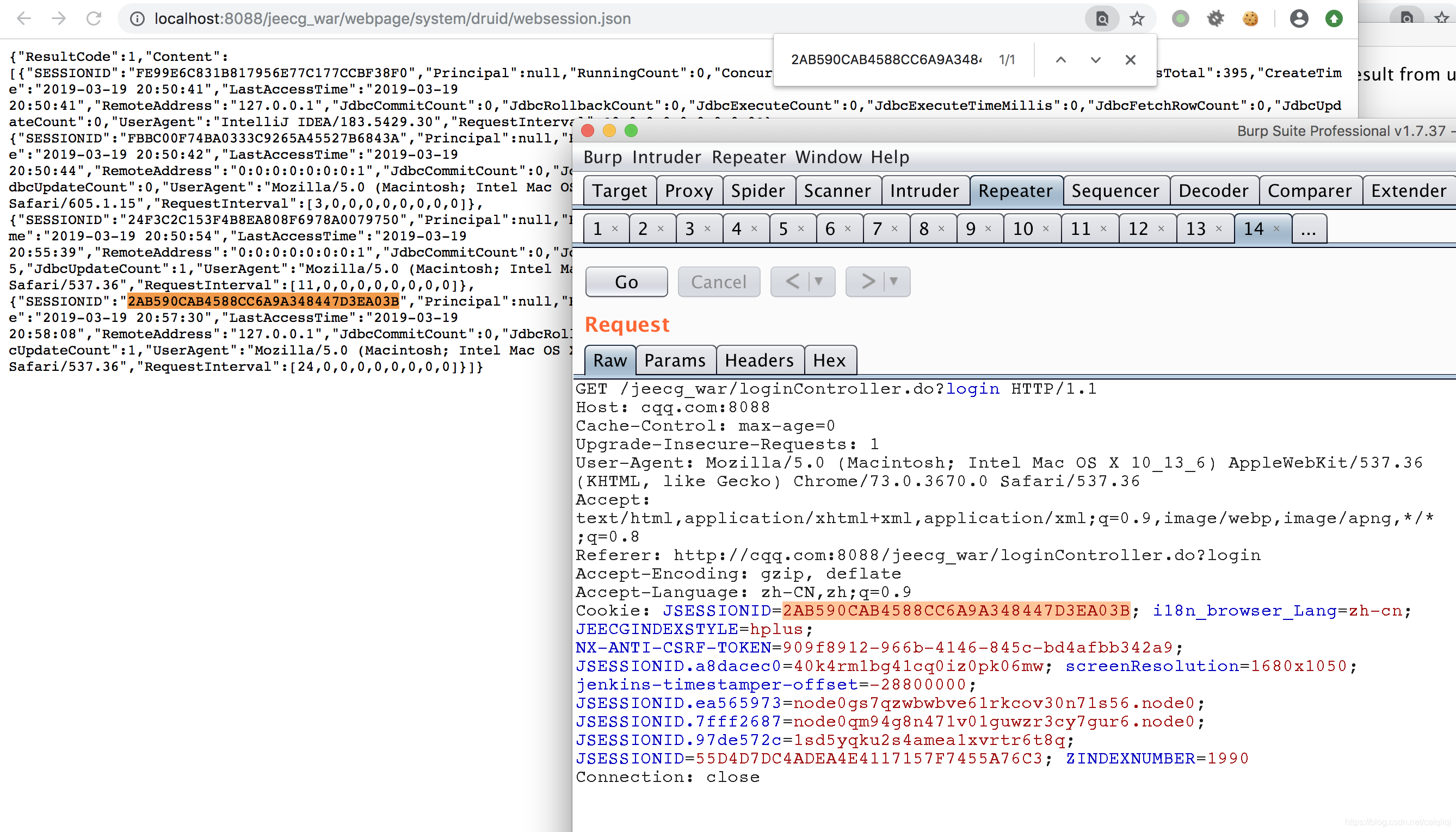Close Repeater tab 14
The height and width of the screenshot is (832, 1456).
click(1276, 228)
